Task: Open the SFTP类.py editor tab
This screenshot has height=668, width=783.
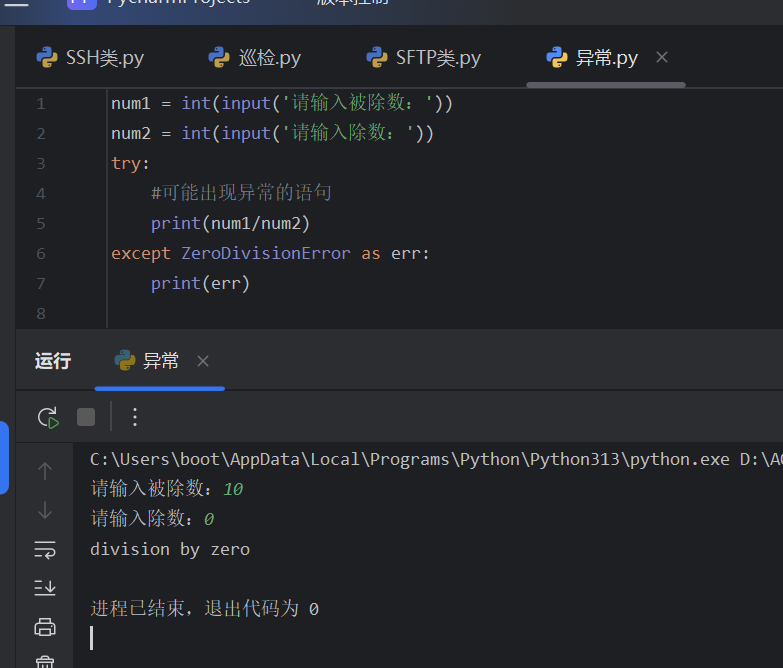Action: click(423, 58)
